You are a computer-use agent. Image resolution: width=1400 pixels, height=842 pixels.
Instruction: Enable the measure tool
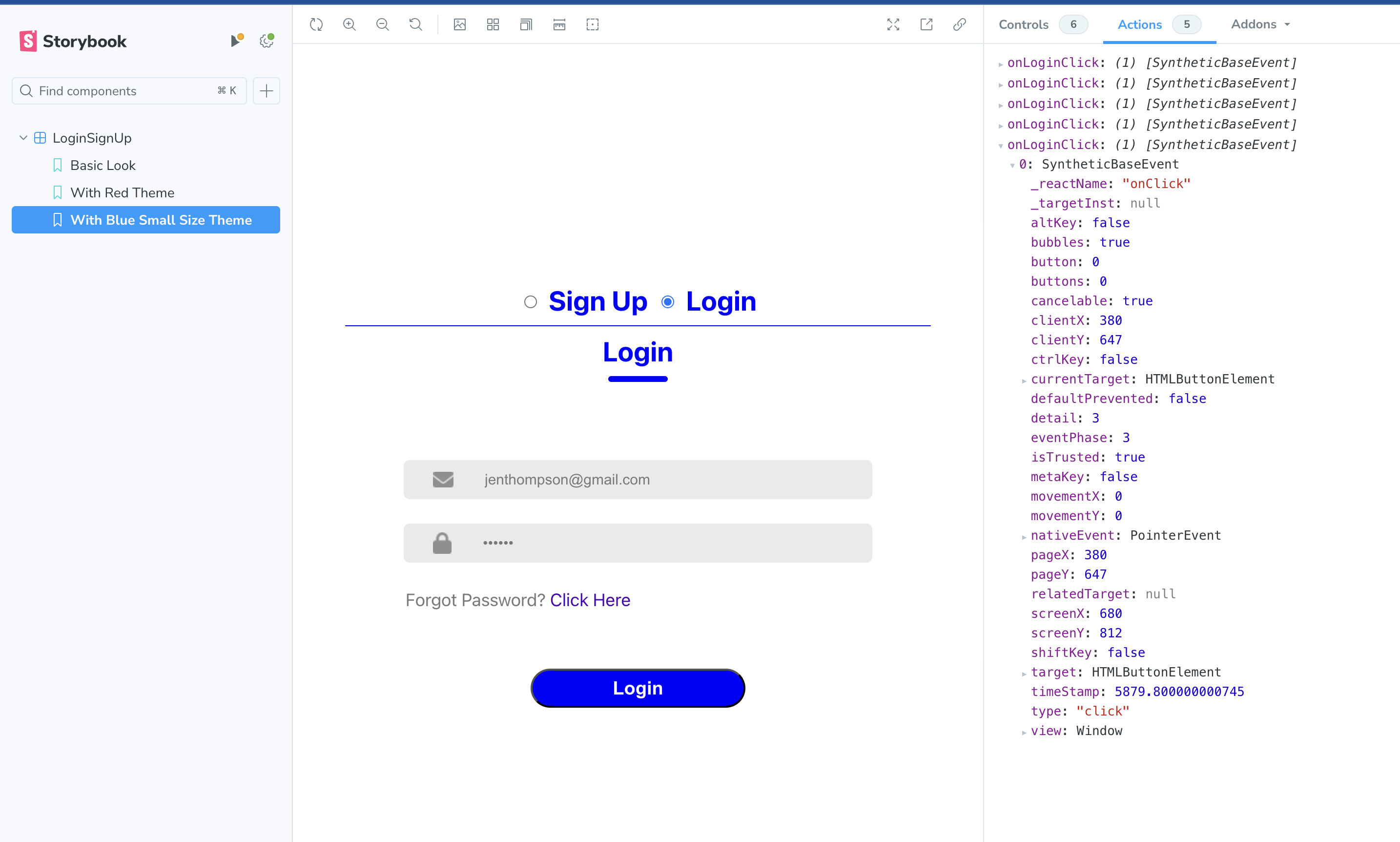click(559, 24)
